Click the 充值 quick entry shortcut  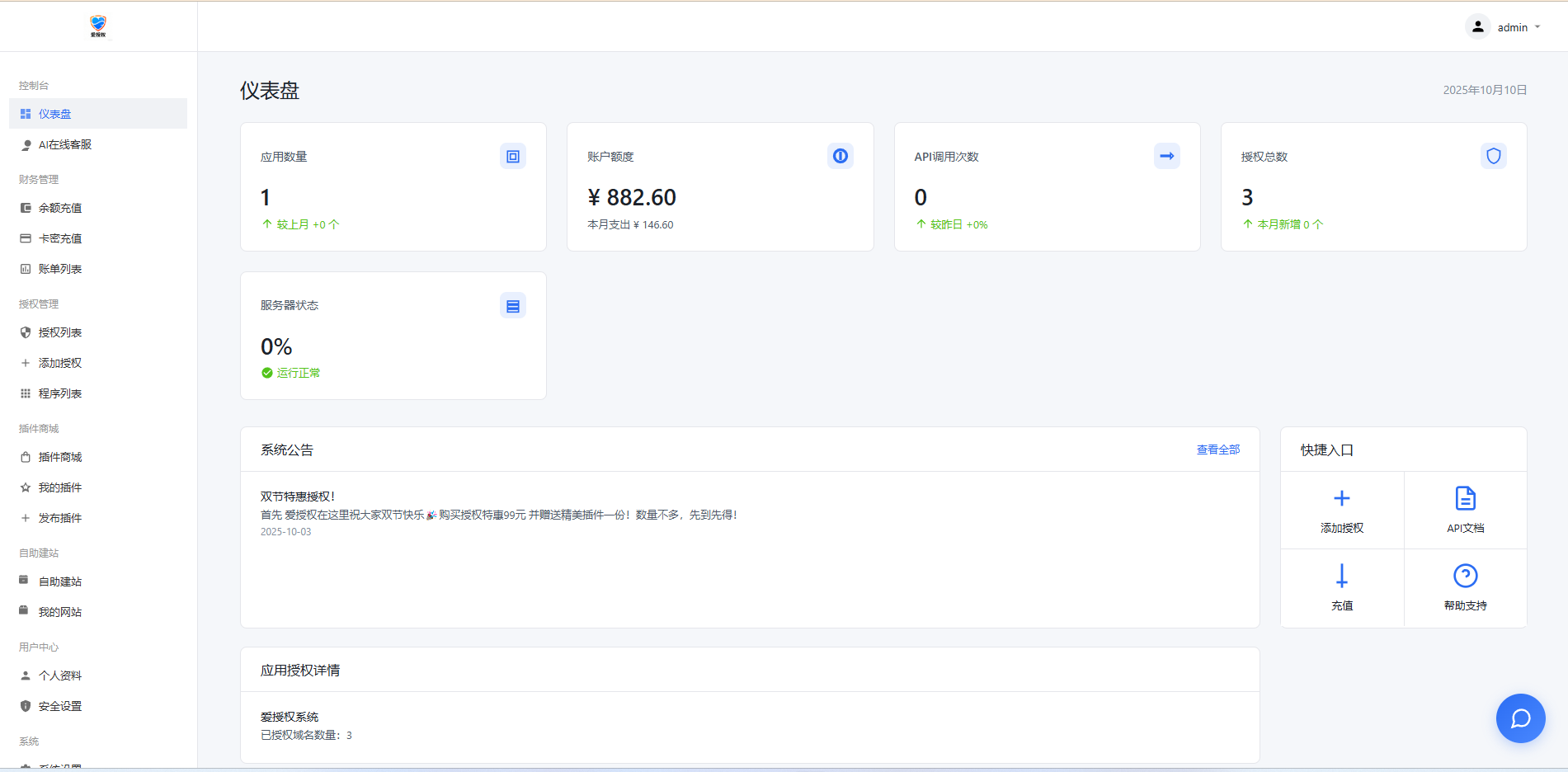pyautogui.click(x=1341, y=587)
